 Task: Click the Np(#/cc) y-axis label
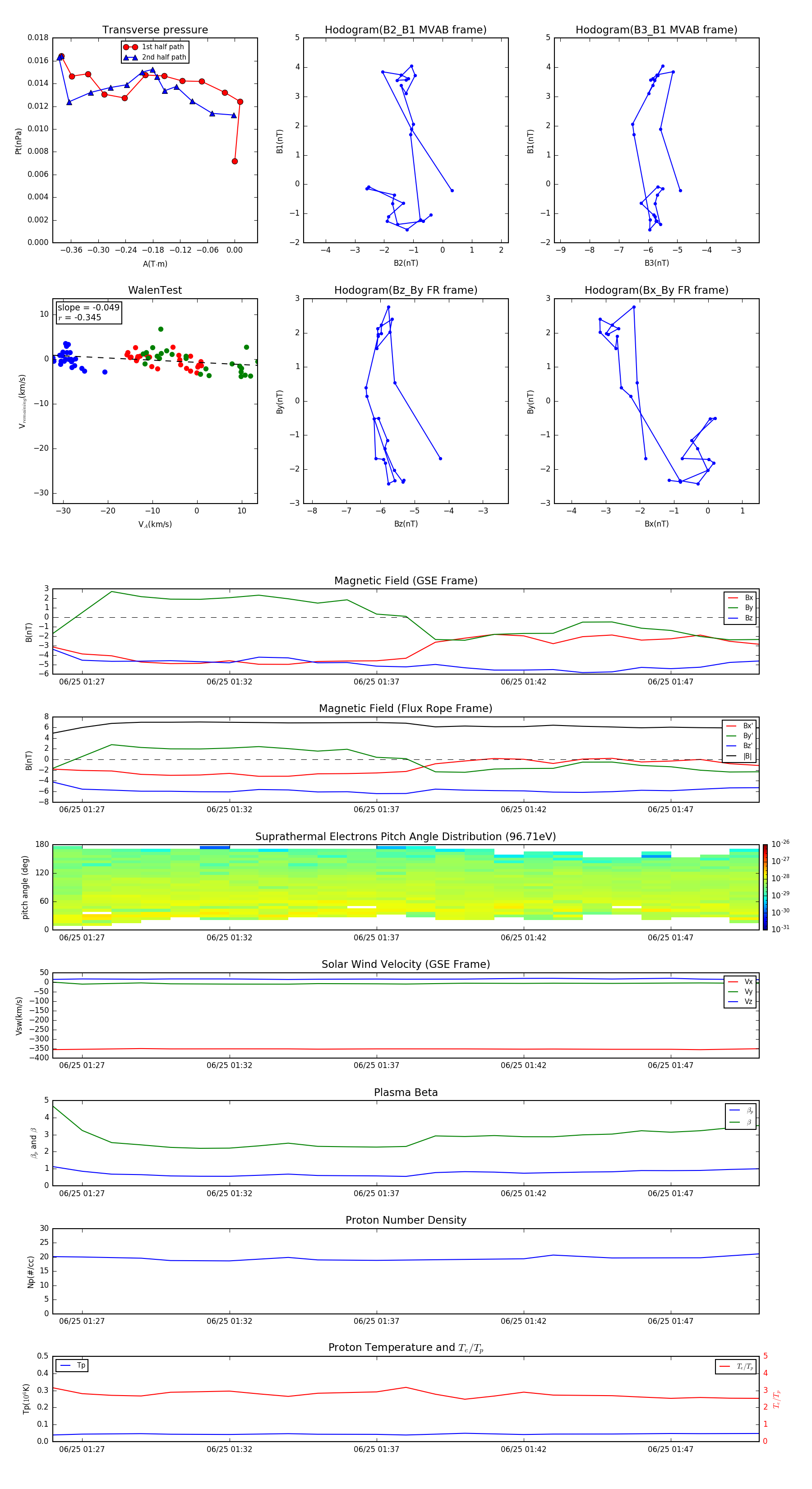(x=31, y=1271)
